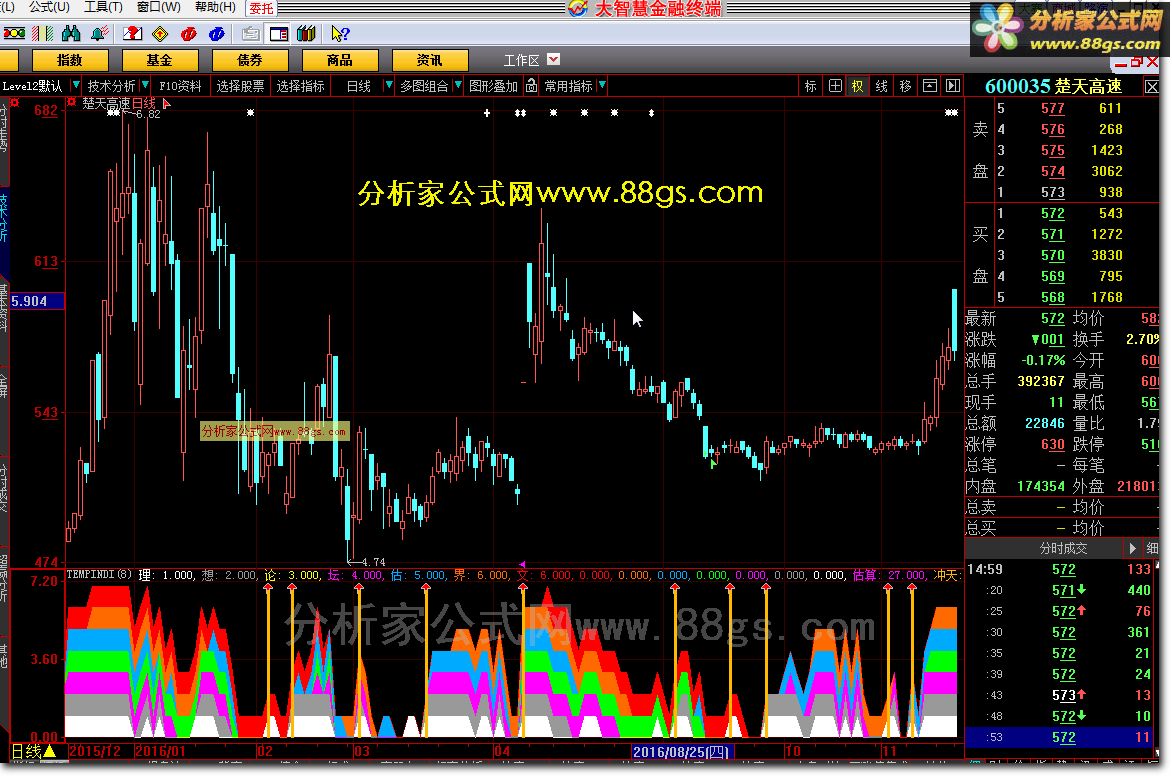1172x776 pixels.
Task: Open the colored books library icon
Action: [306, 34]
